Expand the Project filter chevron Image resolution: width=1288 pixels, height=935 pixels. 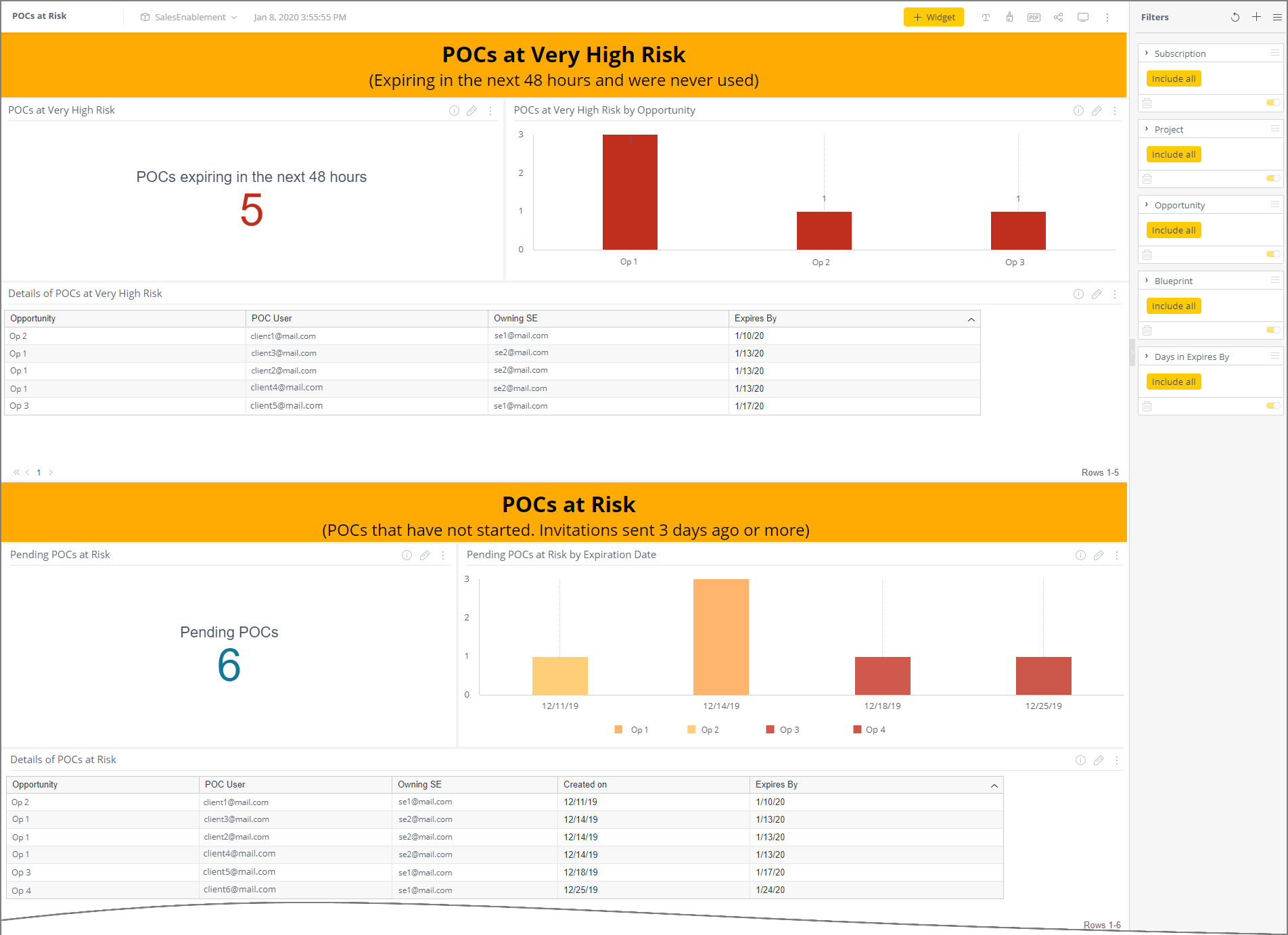[x=1147, y=129]
